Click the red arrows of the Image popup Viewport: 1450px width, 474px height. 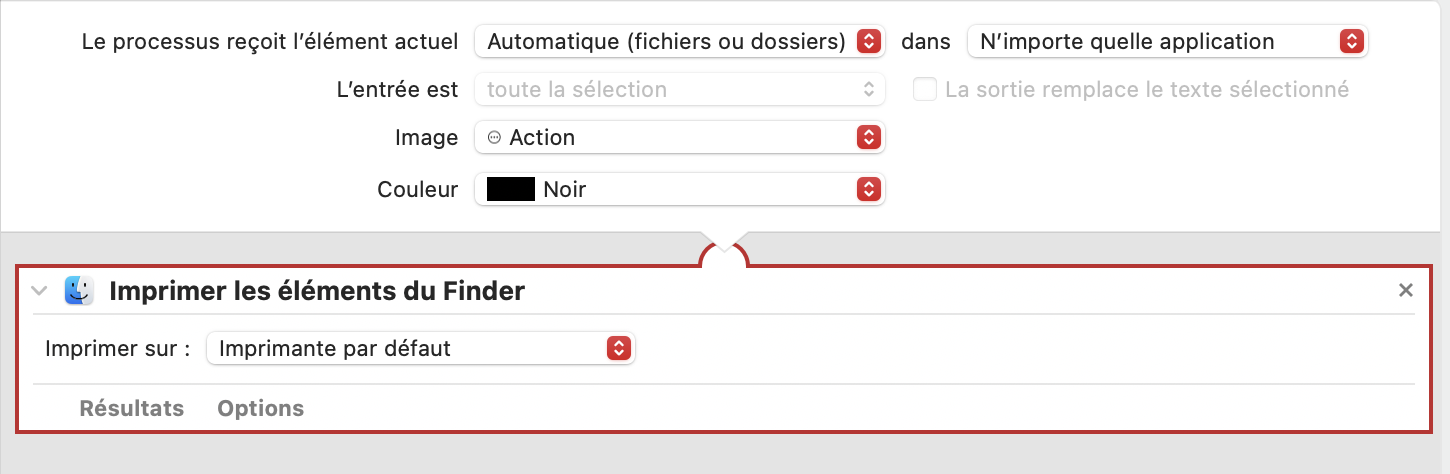pyautogui.click(x=869, y=138)
